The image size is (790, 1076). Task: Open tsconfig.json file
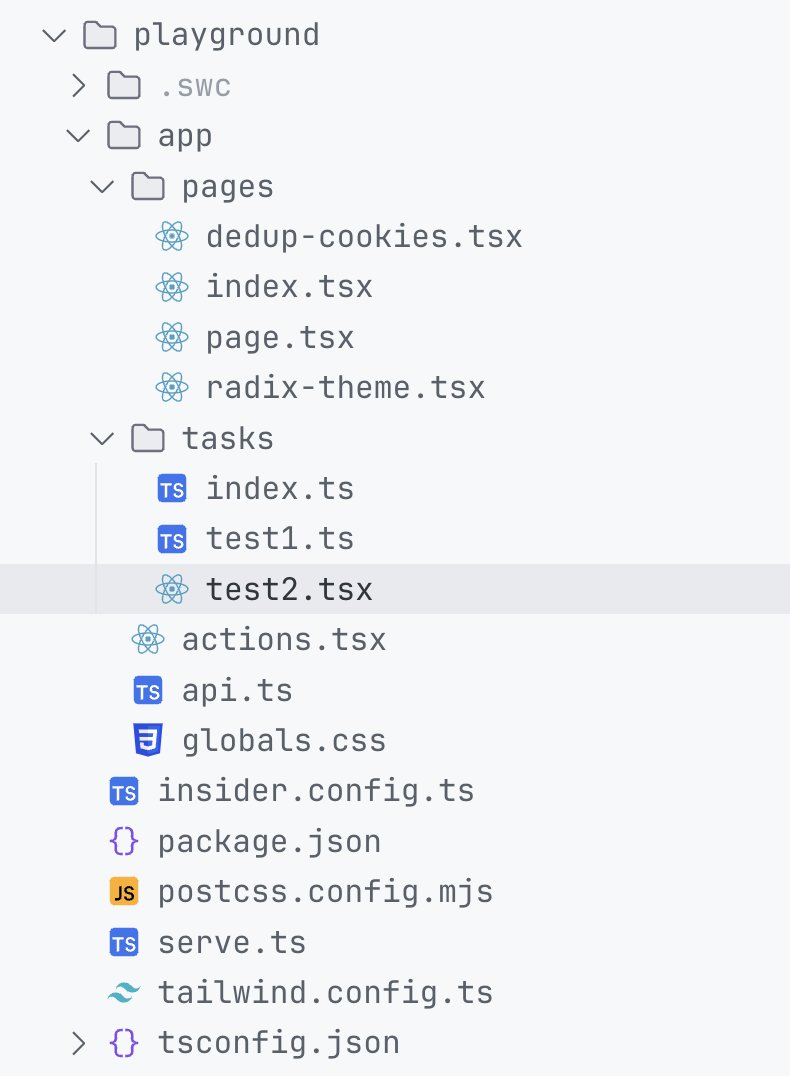click(x=279, y=1044)
